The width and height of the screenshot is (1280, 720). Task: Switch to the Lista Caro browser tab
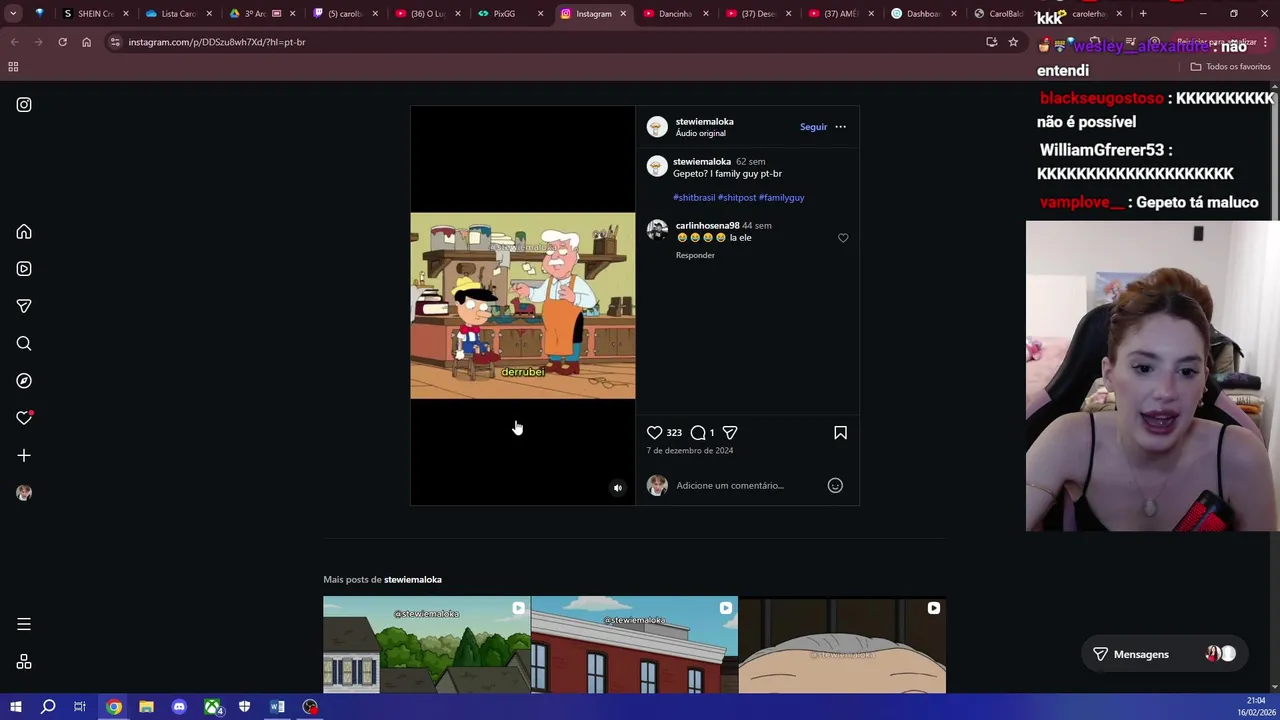[178, 14]
